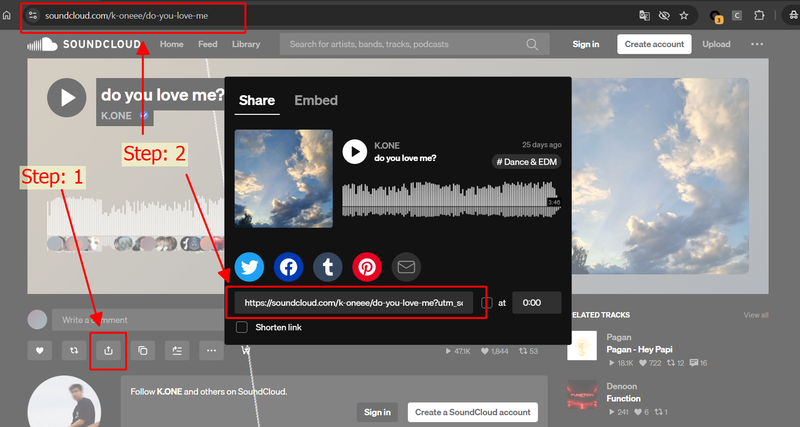
Task: Click the crossed-out eye tracking icon
Action: 664,15
